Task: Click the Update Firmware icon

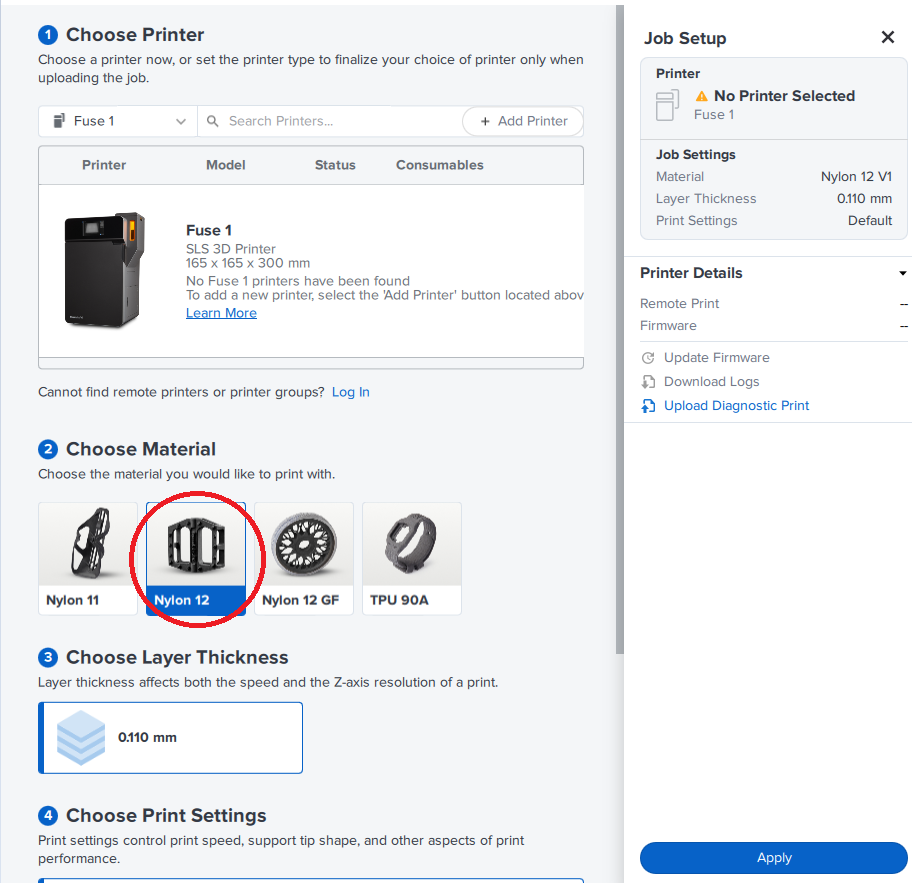Action: (x=648, y=358)
